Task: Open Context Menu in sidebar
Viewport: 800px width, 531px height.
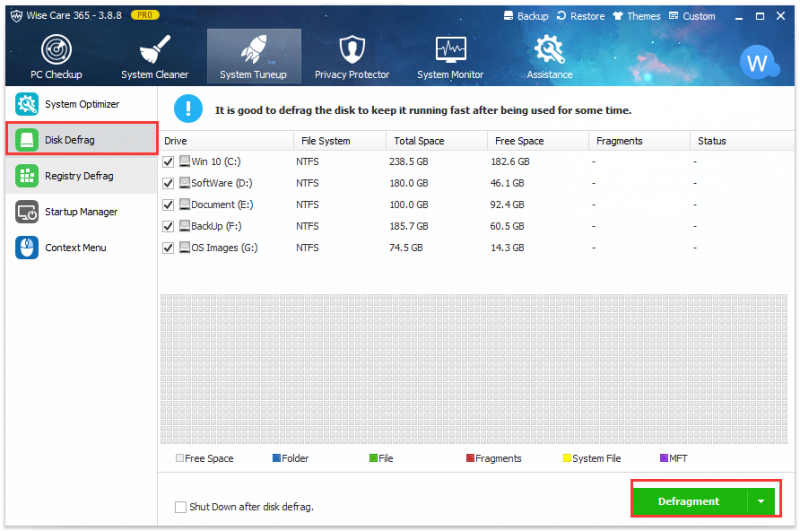Action: click(82, 248)
